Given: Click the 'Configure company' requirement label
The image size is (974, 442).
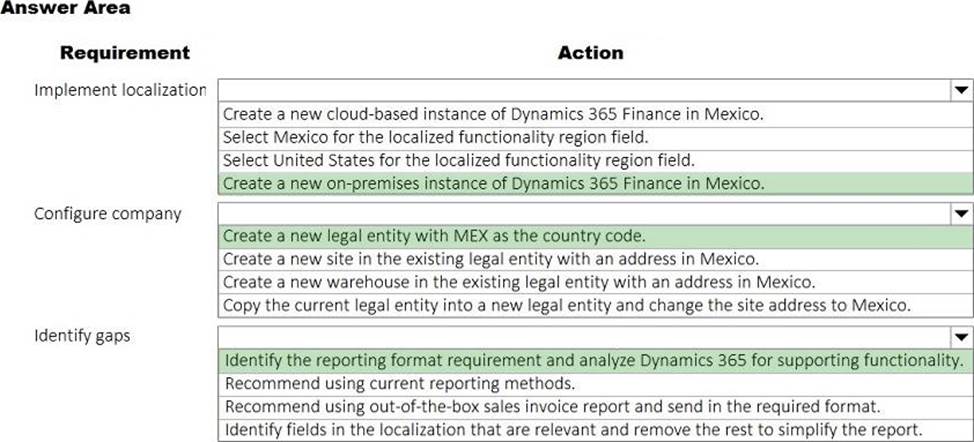Looking at the screenshot, I should click(108, 213).
